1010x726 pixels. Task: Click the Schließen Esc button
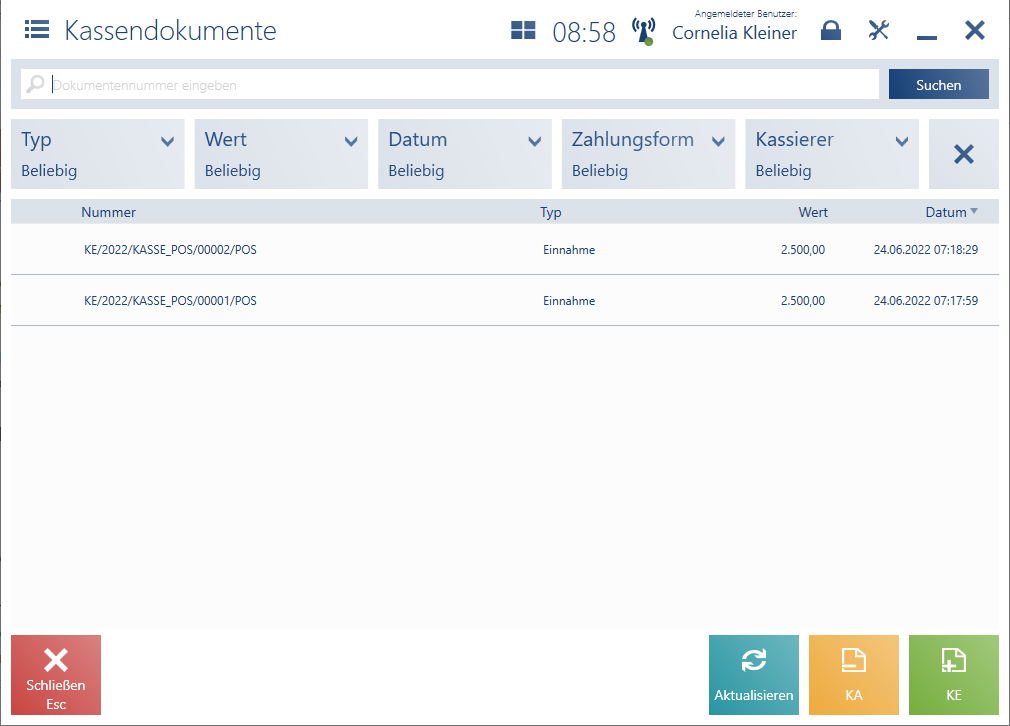click(x=56, y=675)
